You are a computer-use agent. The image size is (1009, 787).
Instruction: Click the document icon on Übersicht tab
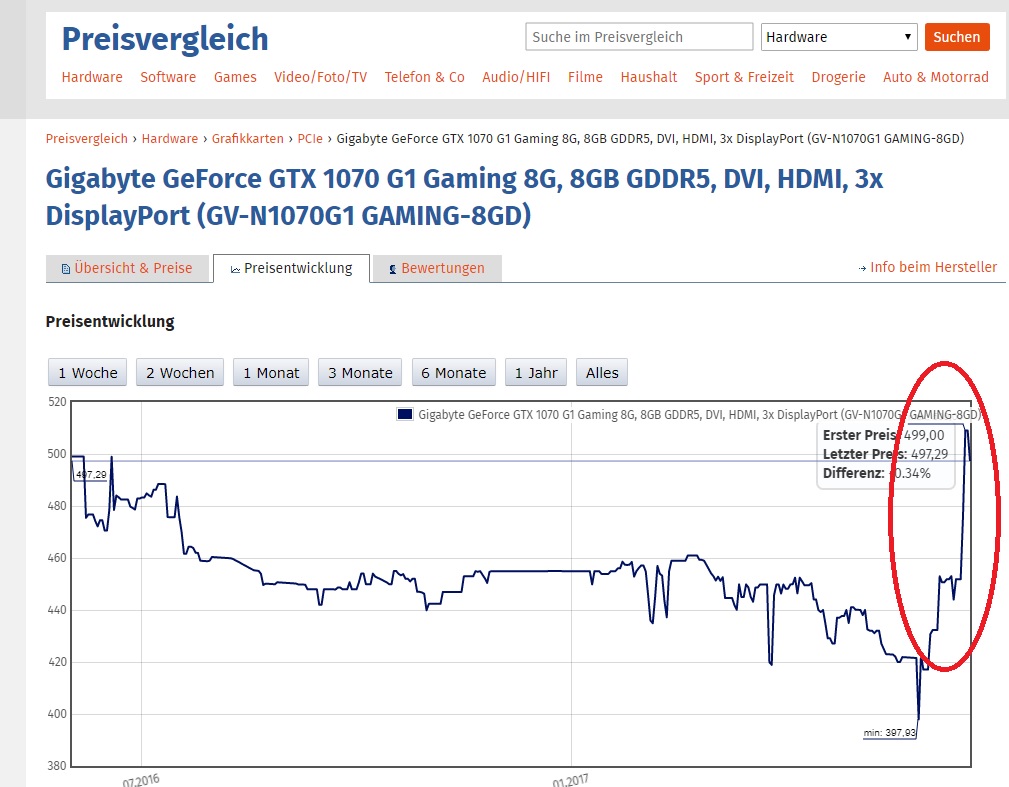66,269
